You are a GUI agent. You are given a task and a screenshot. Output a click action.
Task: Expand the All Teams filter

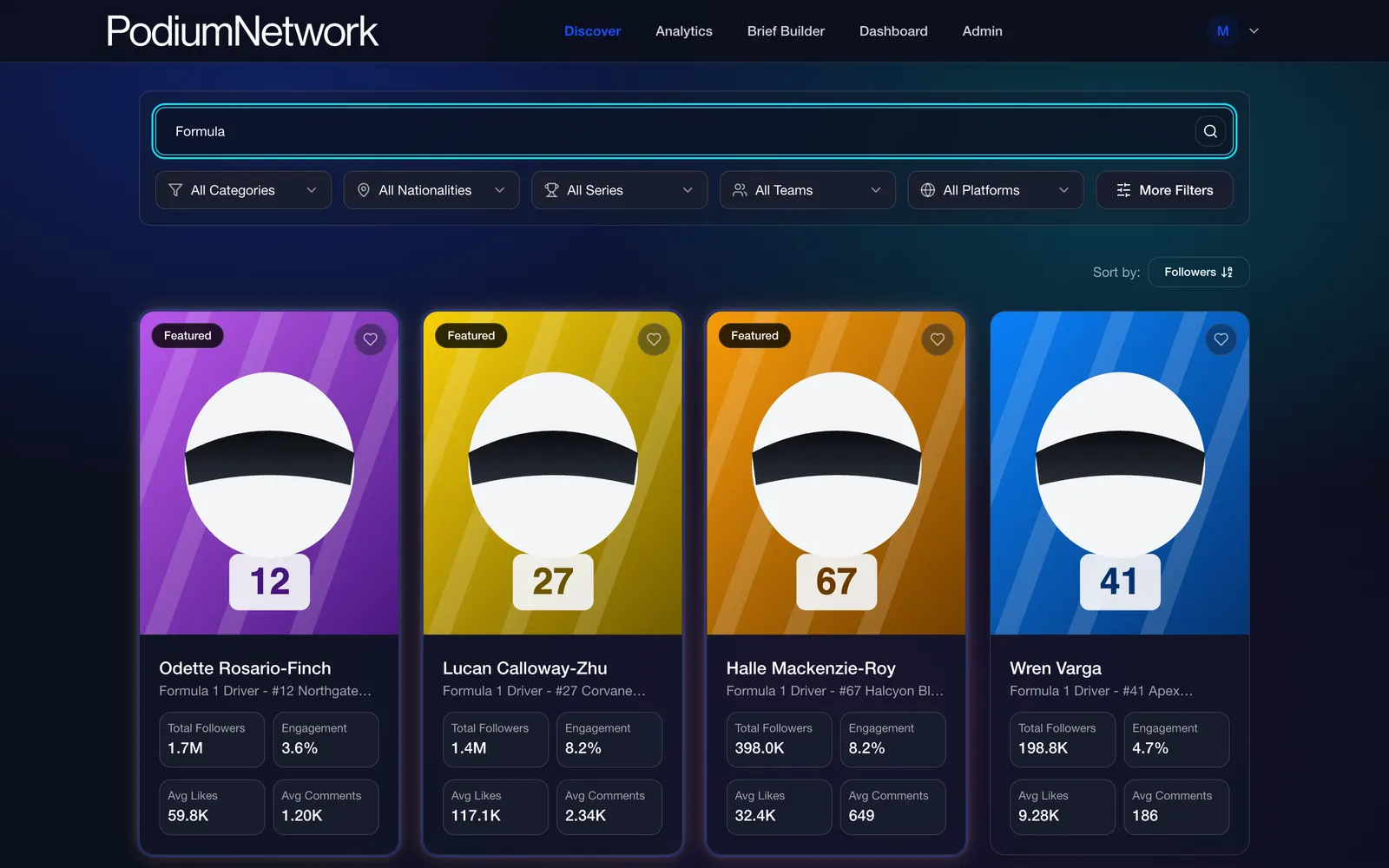[x=807, y=190]
